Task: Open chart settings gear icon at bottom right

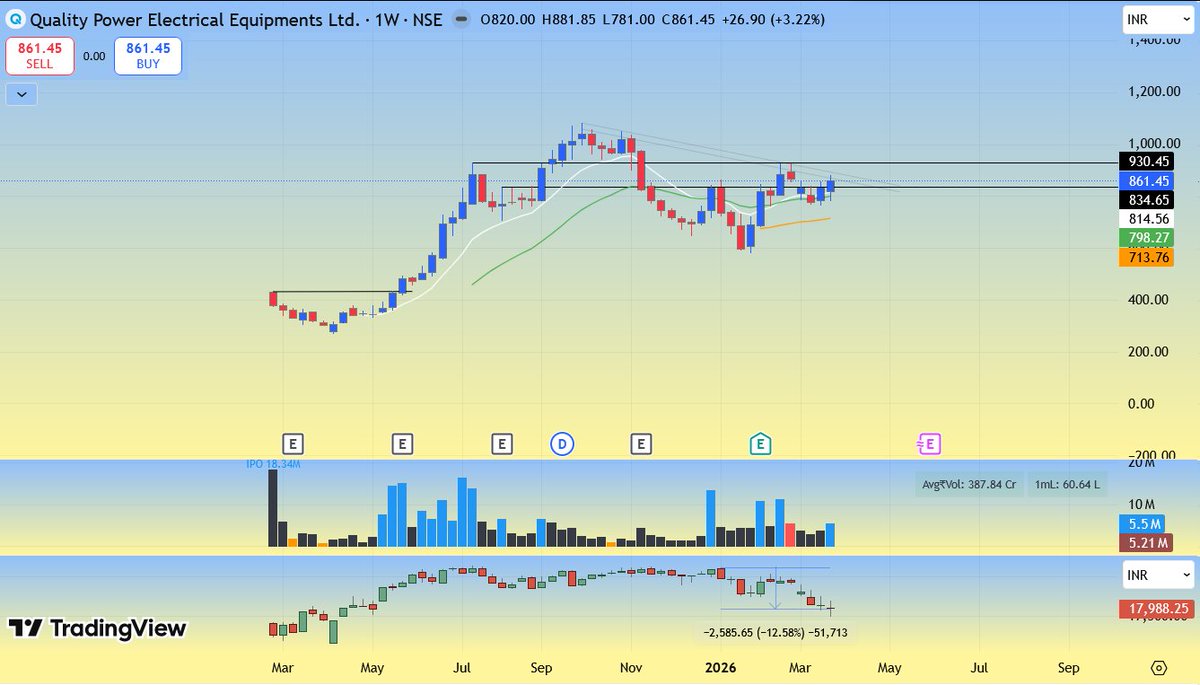Action: [x=1159, y=668]
